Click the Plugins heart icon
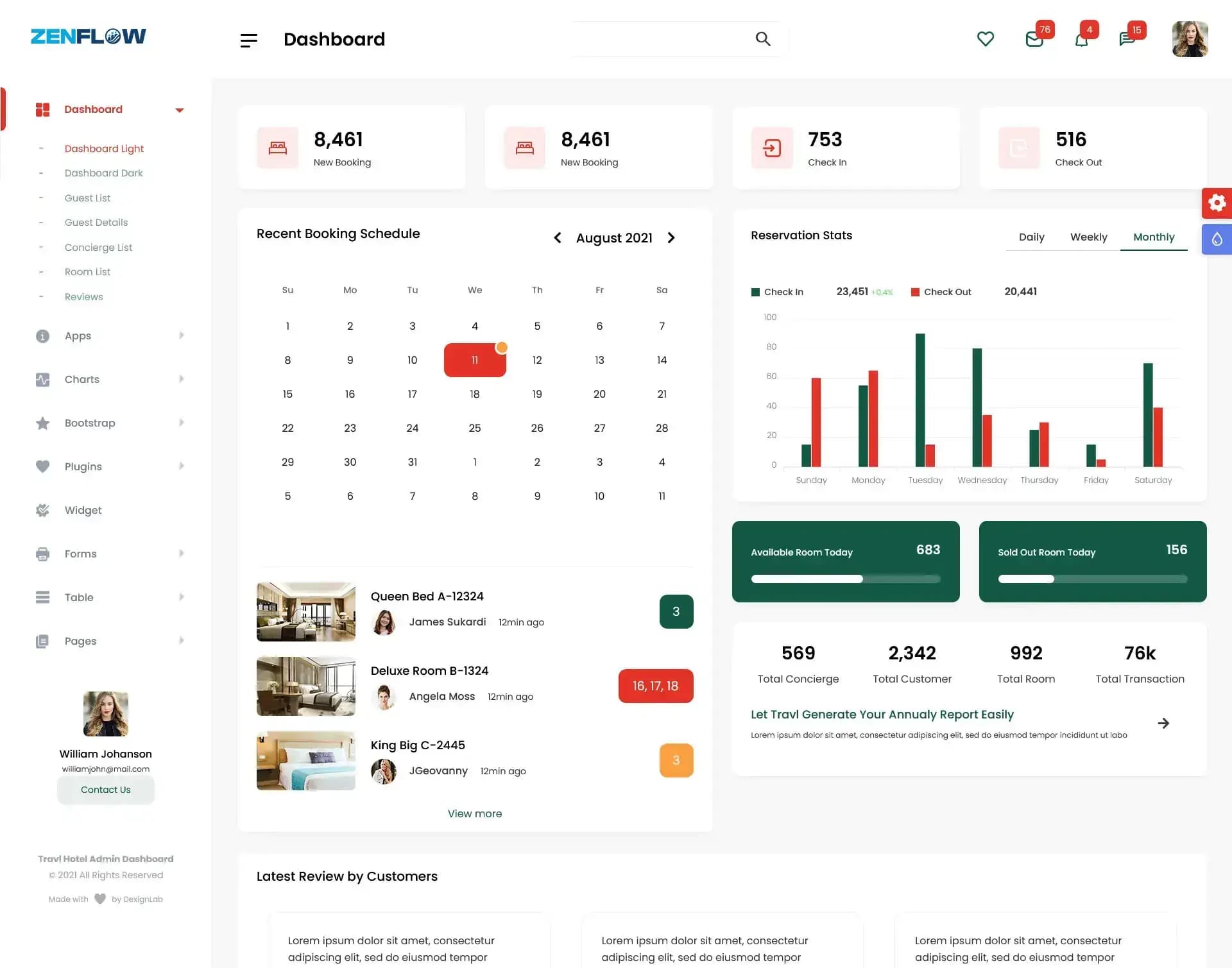The width and height of the screenshot is (1232, 968). [x=42, y=466]
